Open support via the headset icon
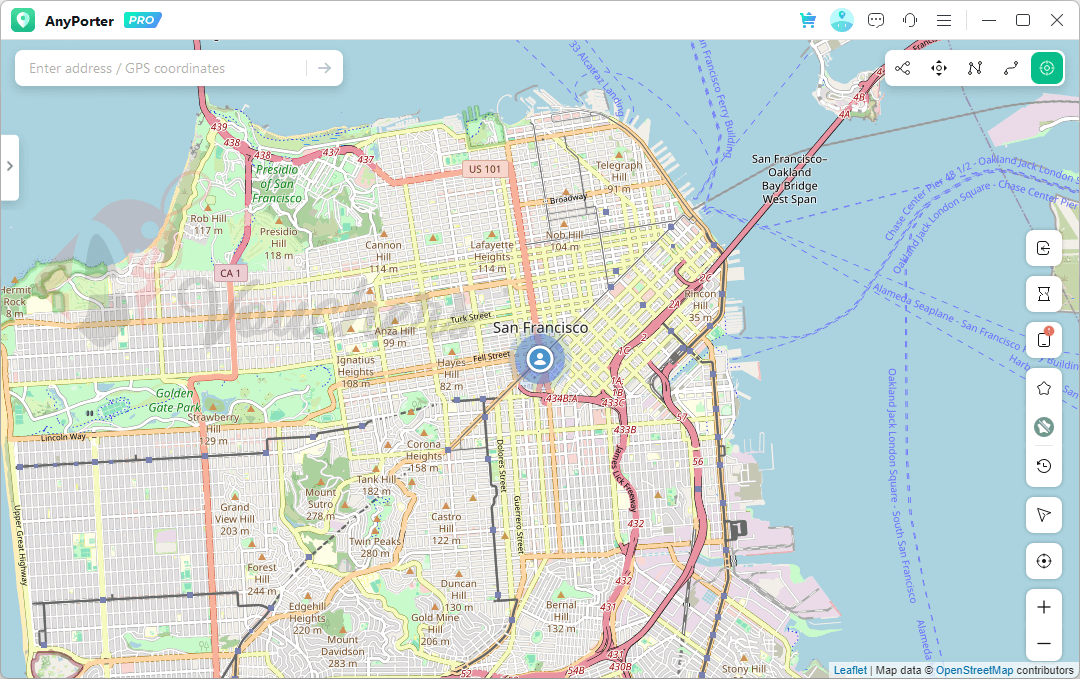 [910, 20]
